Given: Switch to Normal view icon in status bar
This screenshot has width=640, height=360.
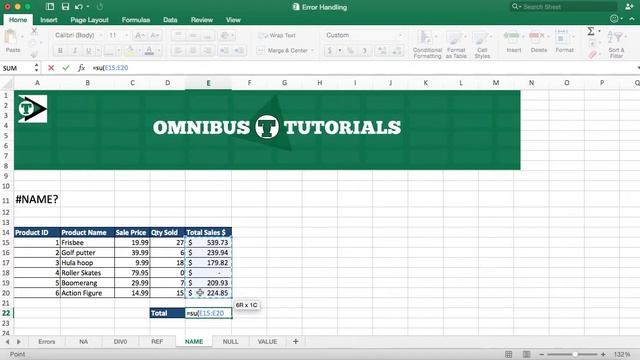Looking at the screenshot, I should [509, 354].
